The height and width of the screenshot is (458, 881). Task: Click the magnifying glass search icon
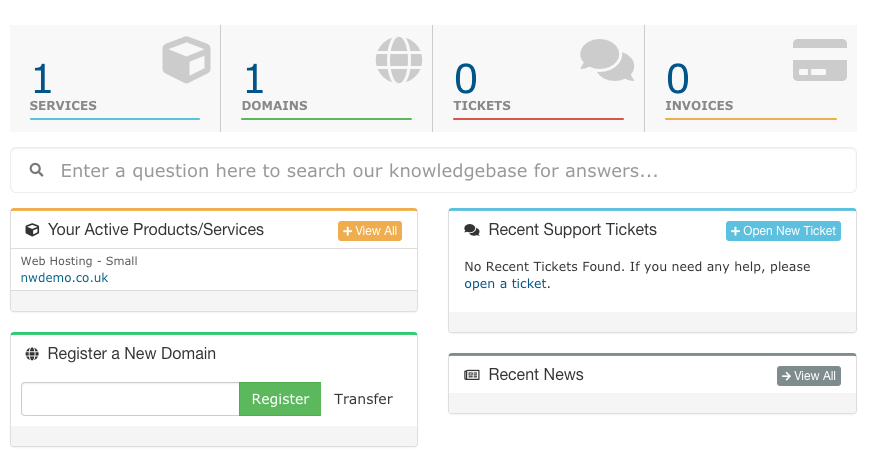tap(37, 170)
